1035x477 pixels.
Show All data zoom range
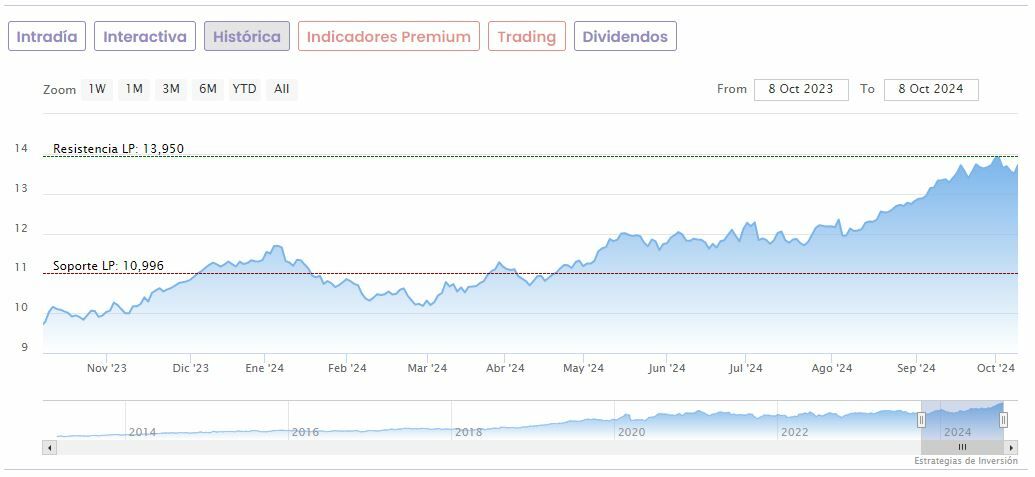(x=282, y=89)
